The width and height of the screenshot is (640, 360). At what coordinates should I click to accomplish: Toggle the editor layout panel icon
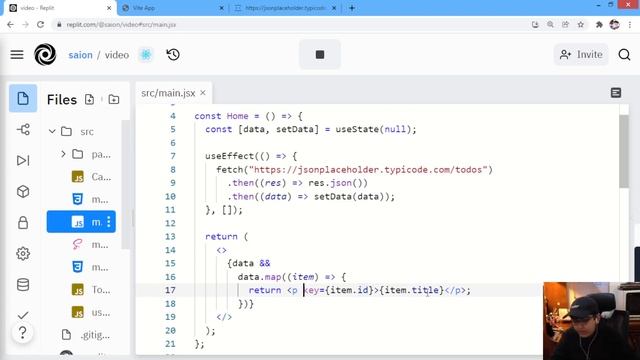(616, 93)
